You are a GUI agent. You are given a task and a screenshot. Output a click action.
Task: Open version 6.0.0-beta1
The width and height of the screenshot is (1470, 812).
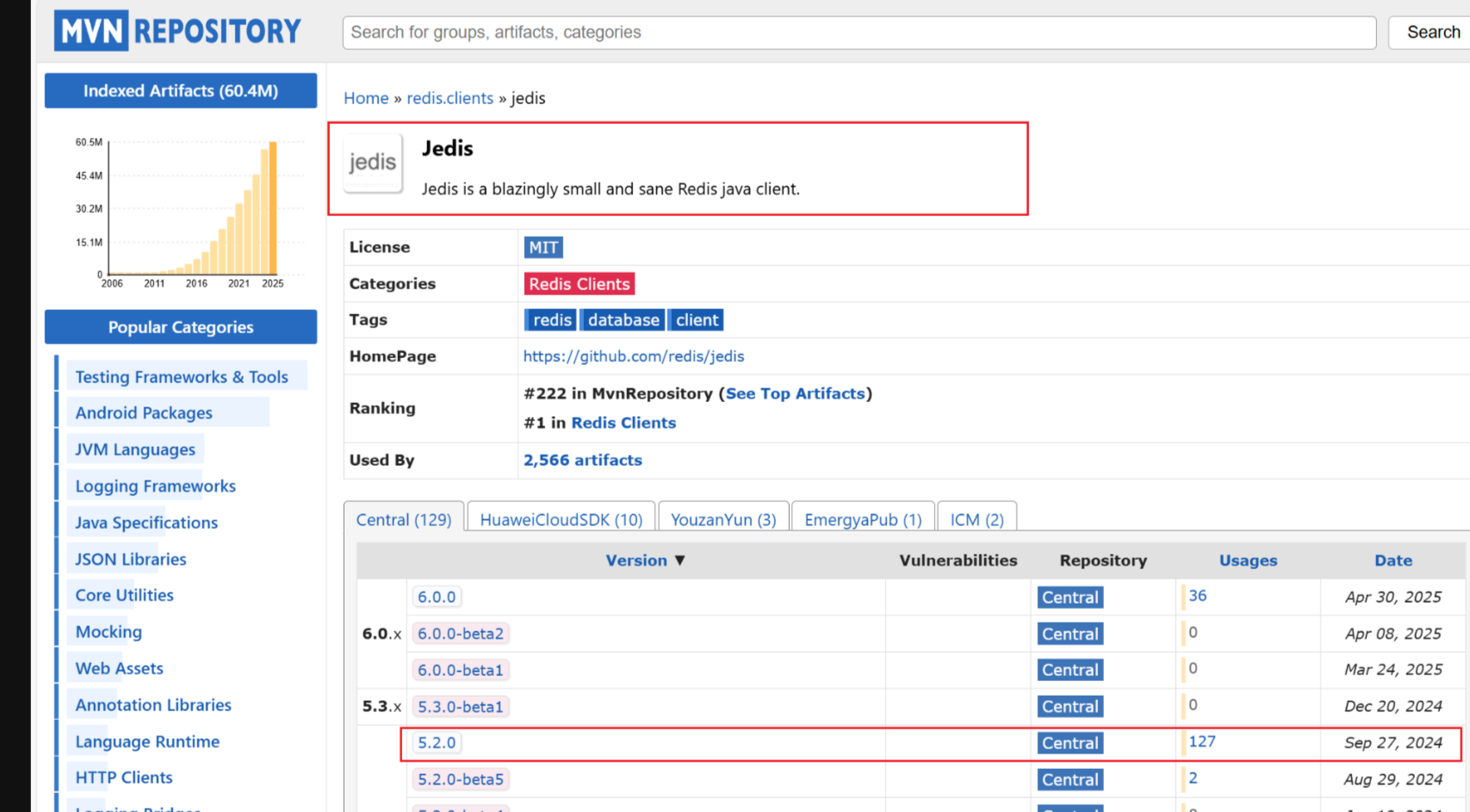461,670
